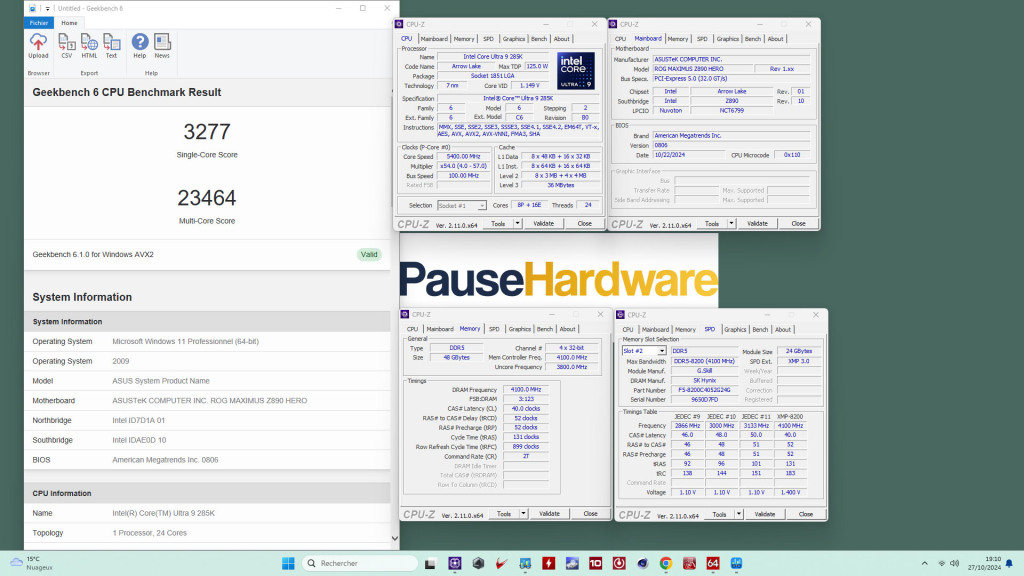Image resolution: width=1024 pixels, height=576 pixels.
Task: Open the weather widget showing 15°C
Action: pyautogui.click(x=31, y=564)
